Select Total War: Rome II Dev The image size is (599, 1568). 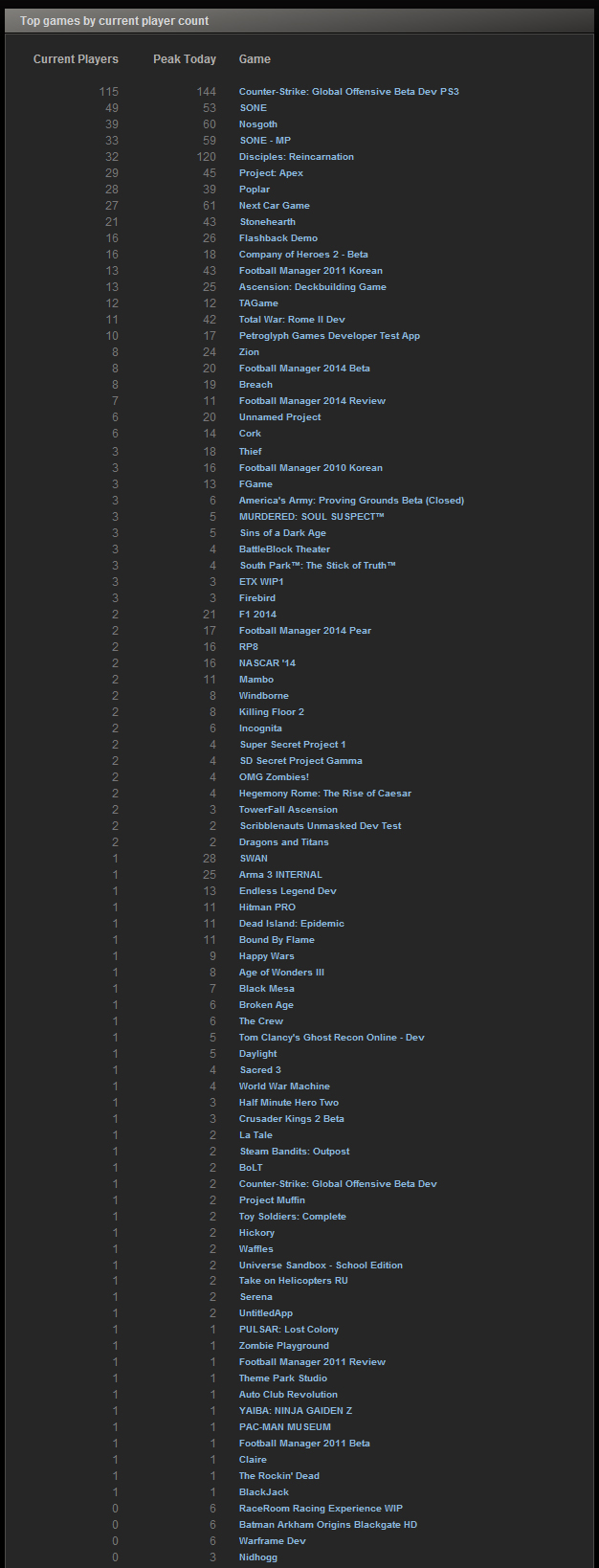[x=291, y=319]
